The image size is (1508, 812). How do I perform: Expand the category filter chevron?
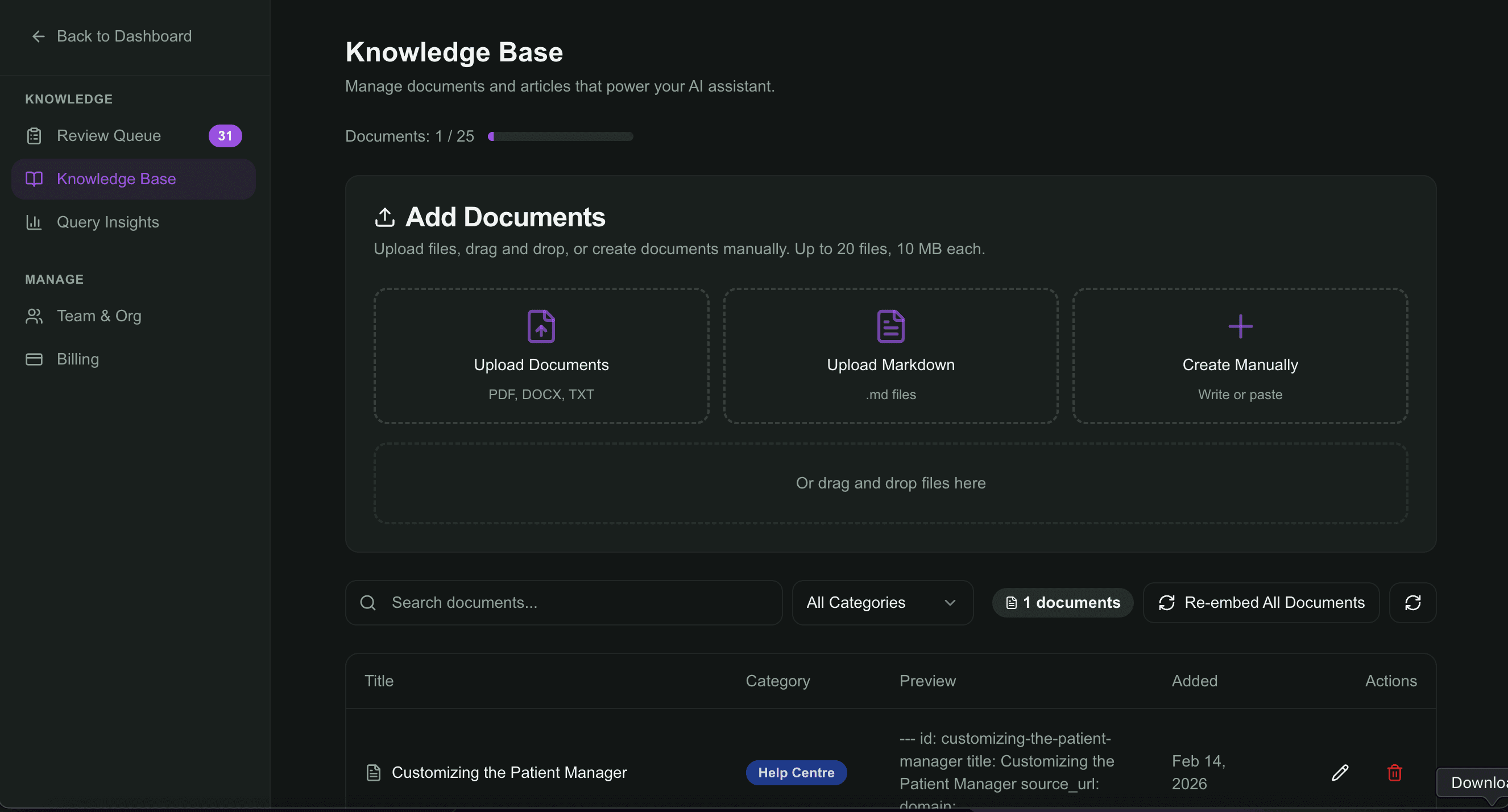[x=950, y=602]
